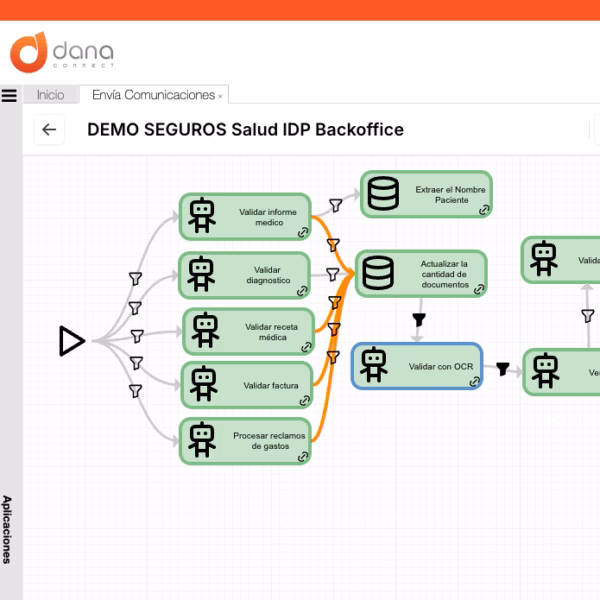Click filter on orange edge from Validar informe
Image resolution: width=600 pixels, height=600 pixels.
point(333,245)
